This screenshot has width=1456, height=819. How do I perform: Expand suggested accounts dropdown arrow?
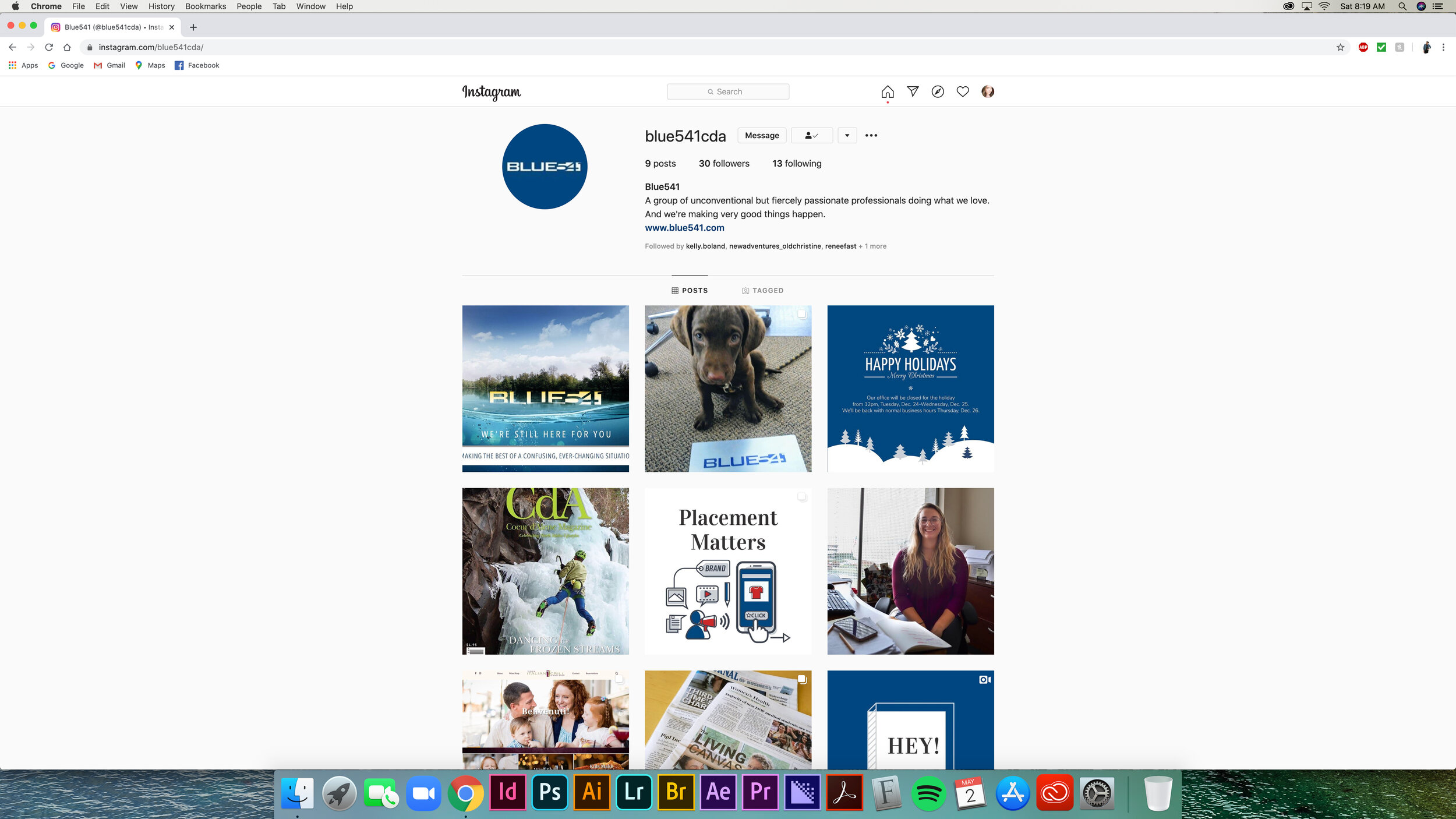[847, 135]
